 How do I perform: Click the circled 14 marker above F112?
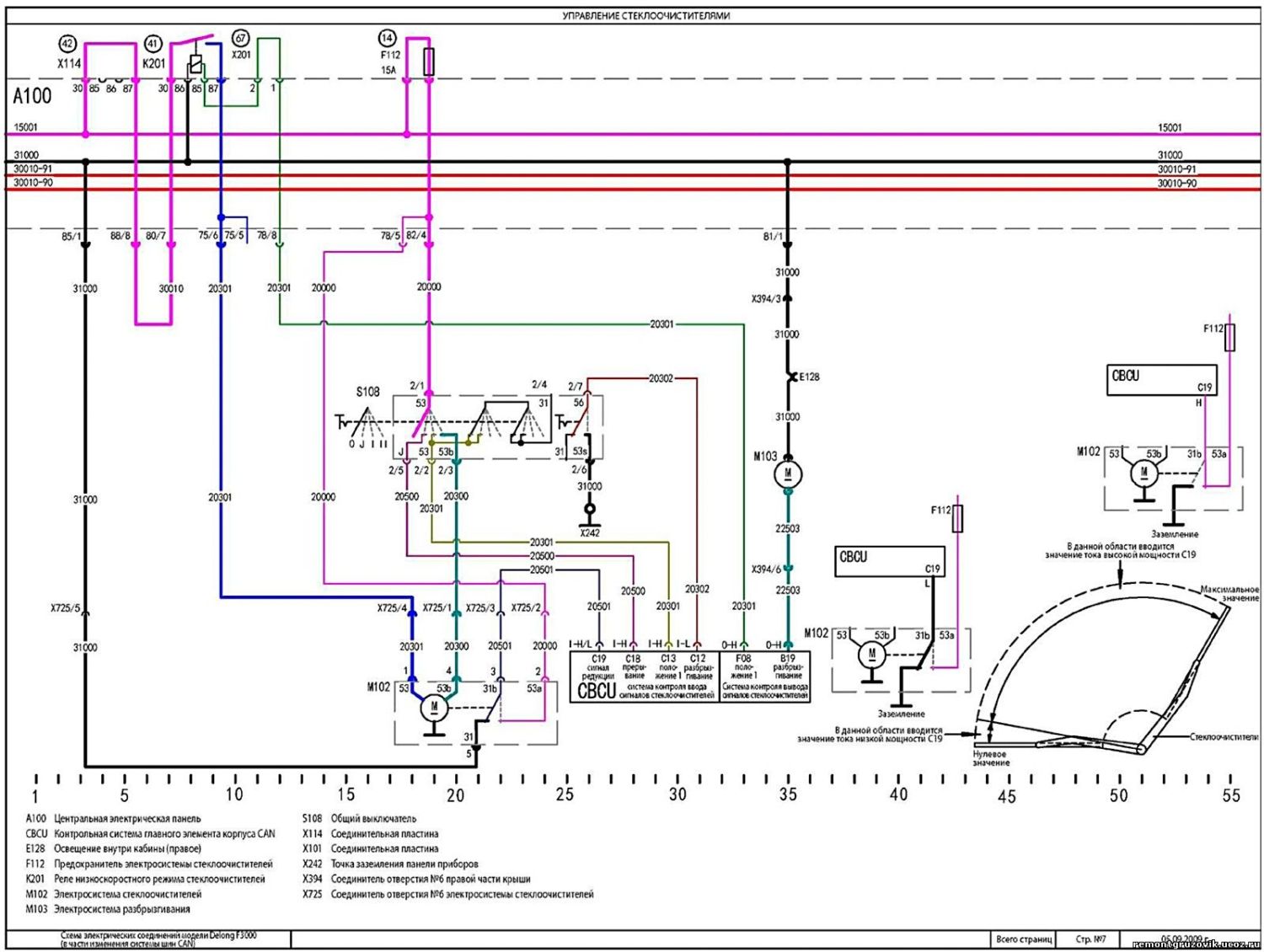coord(387,38)
